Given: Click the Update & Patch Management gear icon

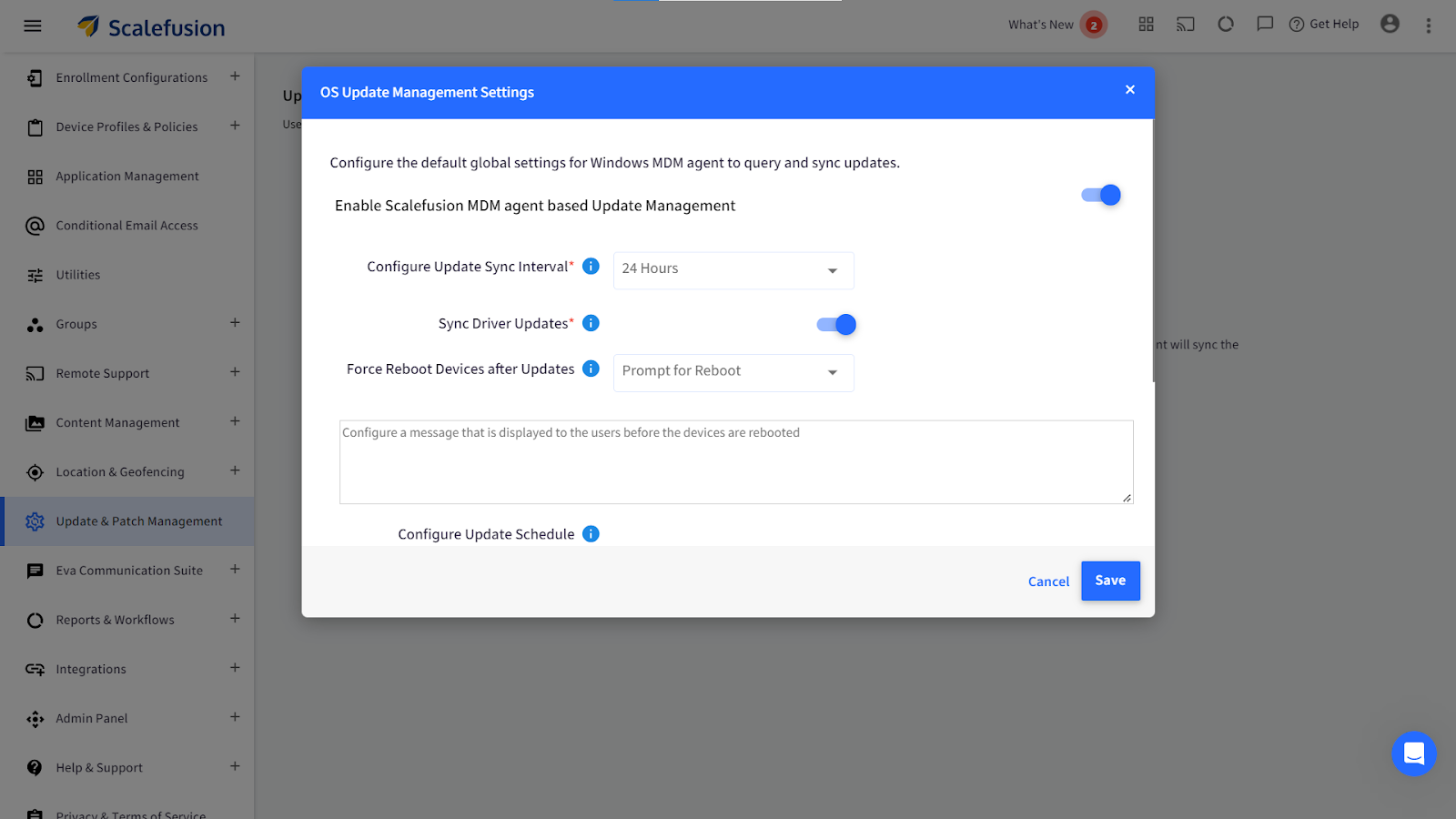Looking at the screenshot, I should [x=35, y=521].
